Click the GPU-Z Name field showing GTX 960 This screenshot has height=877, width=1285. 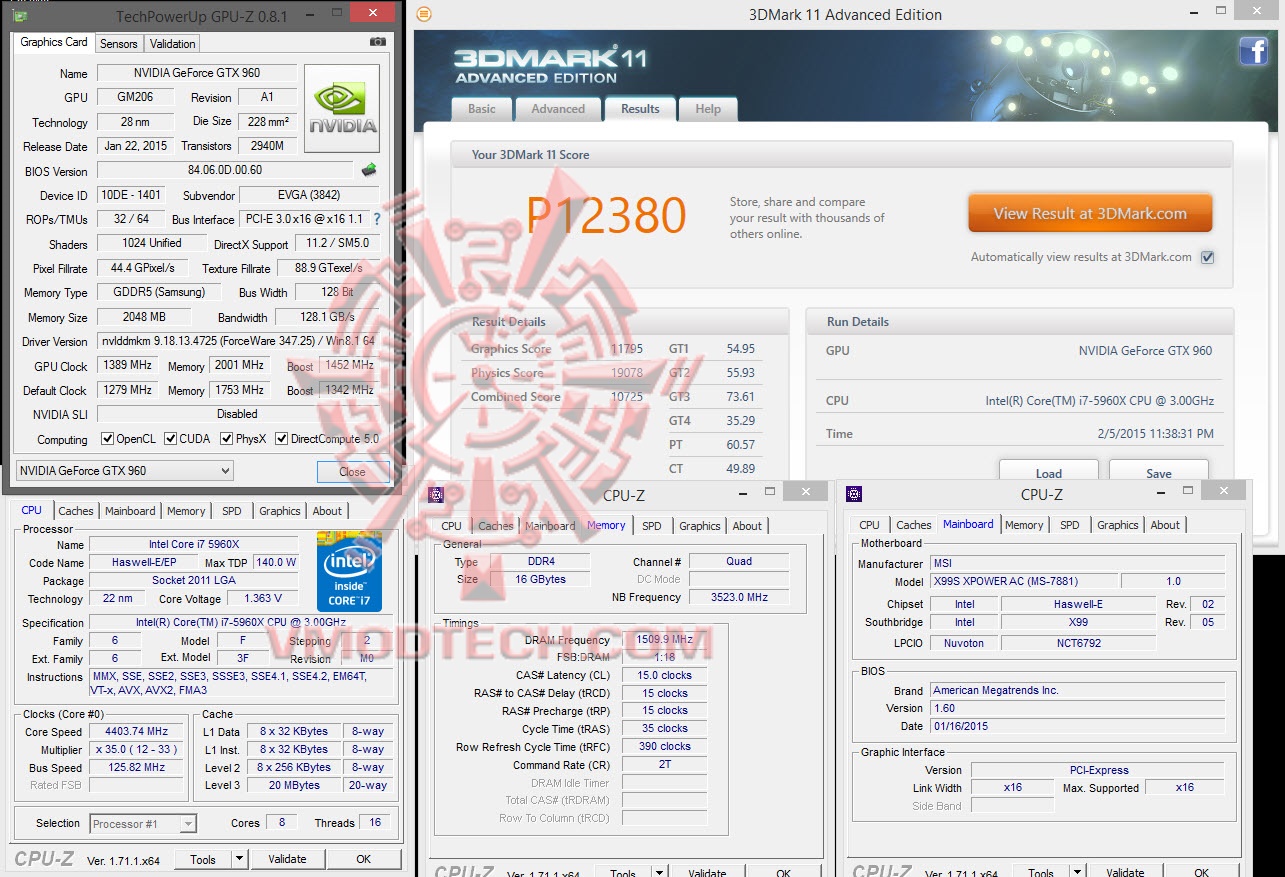(x=196, y=73)
